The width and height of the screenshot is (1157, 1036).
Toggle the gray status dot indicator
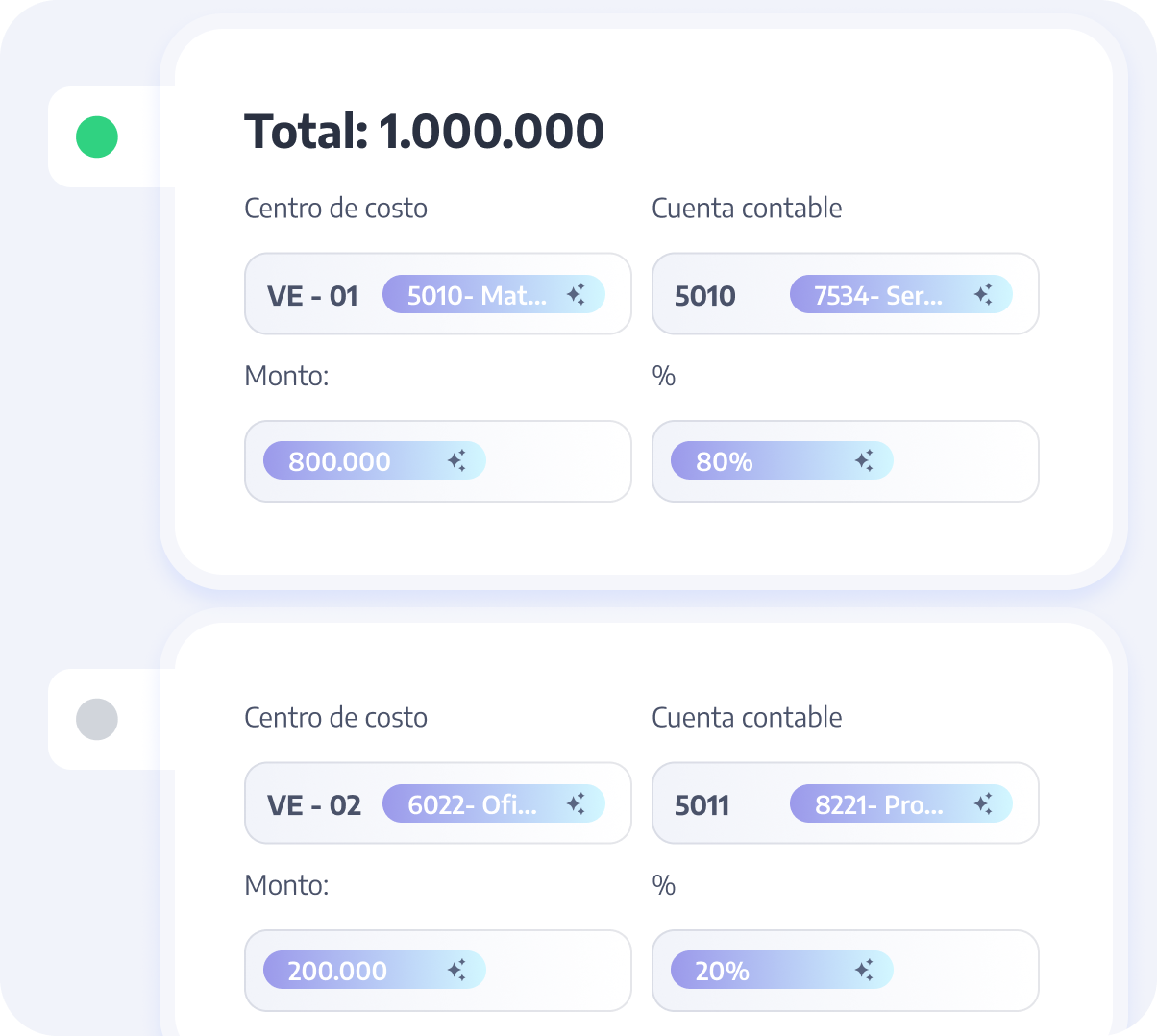point(97,719)
